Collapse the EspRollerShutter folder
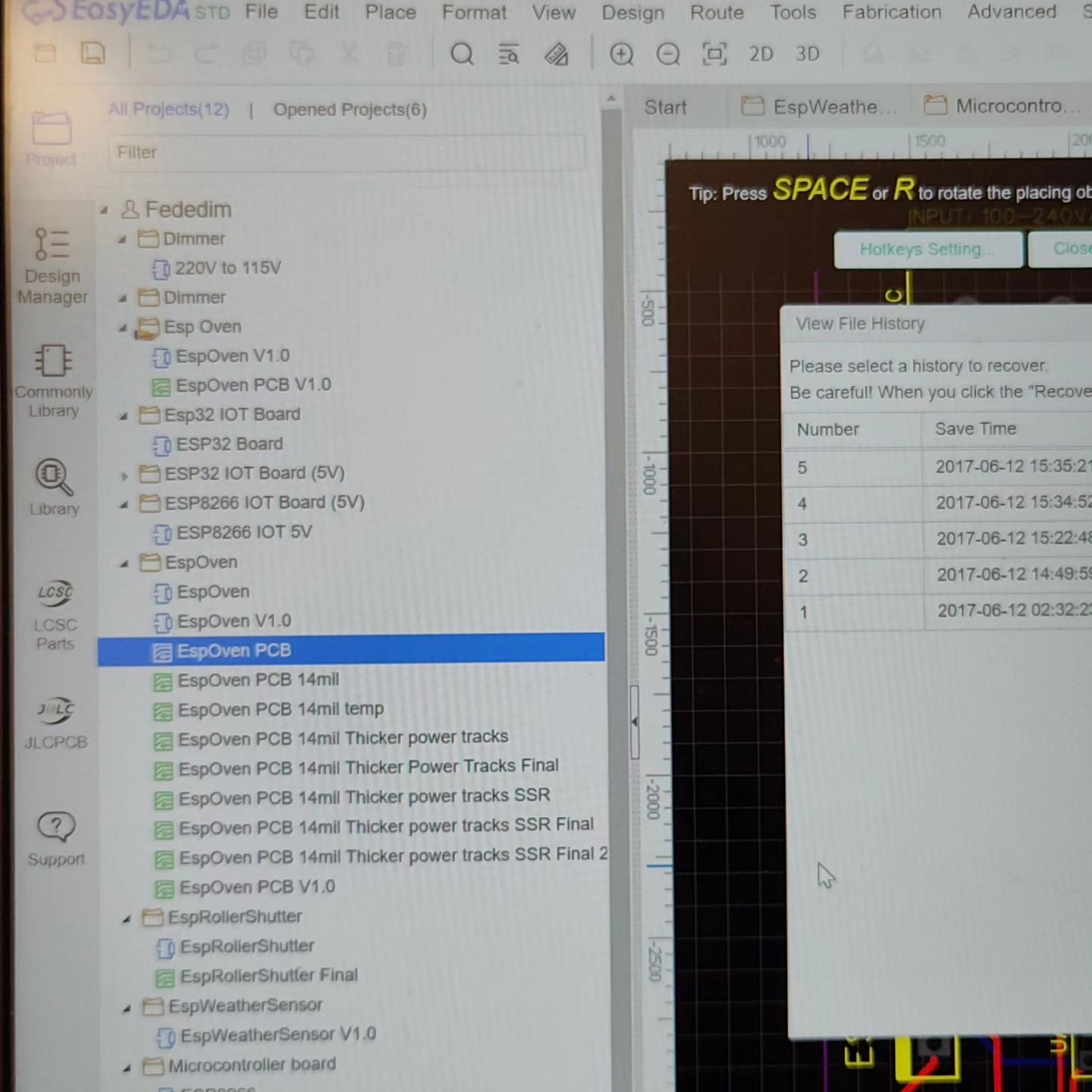The height and width of the screenshot is (1092, 1092). [x=127, y=919]
